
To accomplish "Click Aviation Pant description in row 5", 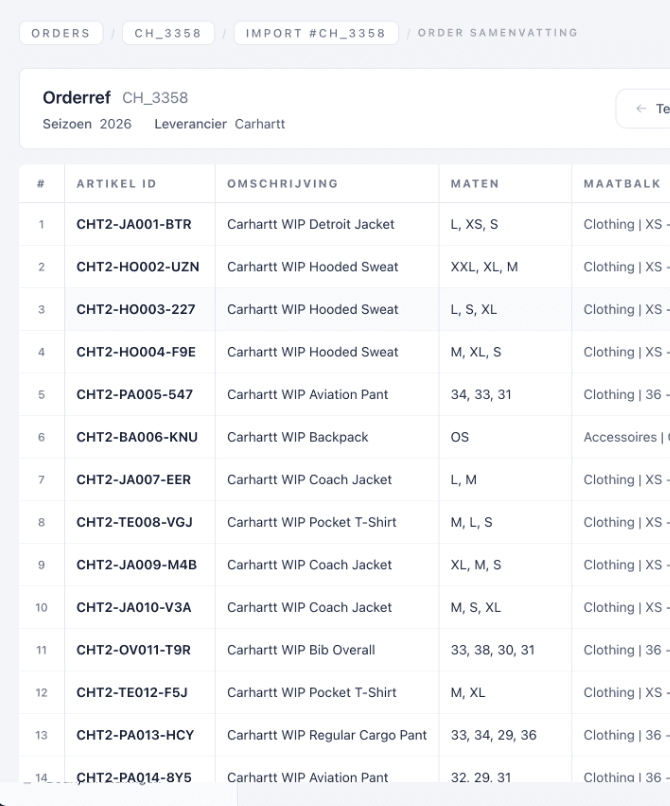I will [307, 395].
